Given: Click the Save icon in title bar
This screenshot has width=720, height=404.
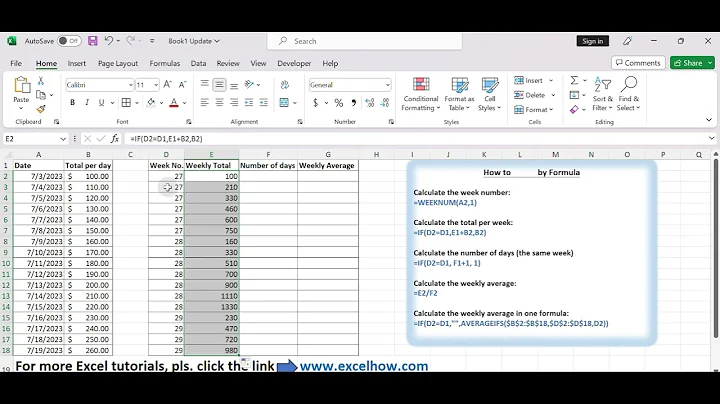Looking at the screenshot, I should pos(93,41).
